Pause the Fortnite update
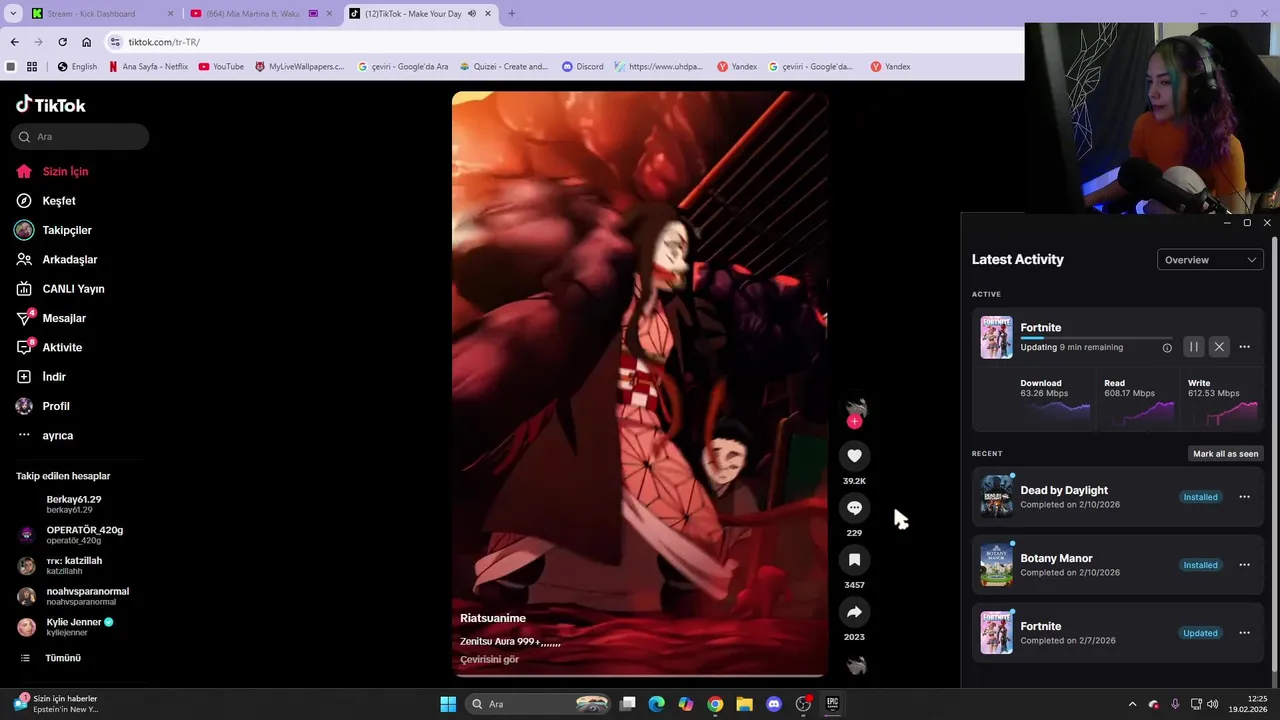 (x=1193, y=347)
